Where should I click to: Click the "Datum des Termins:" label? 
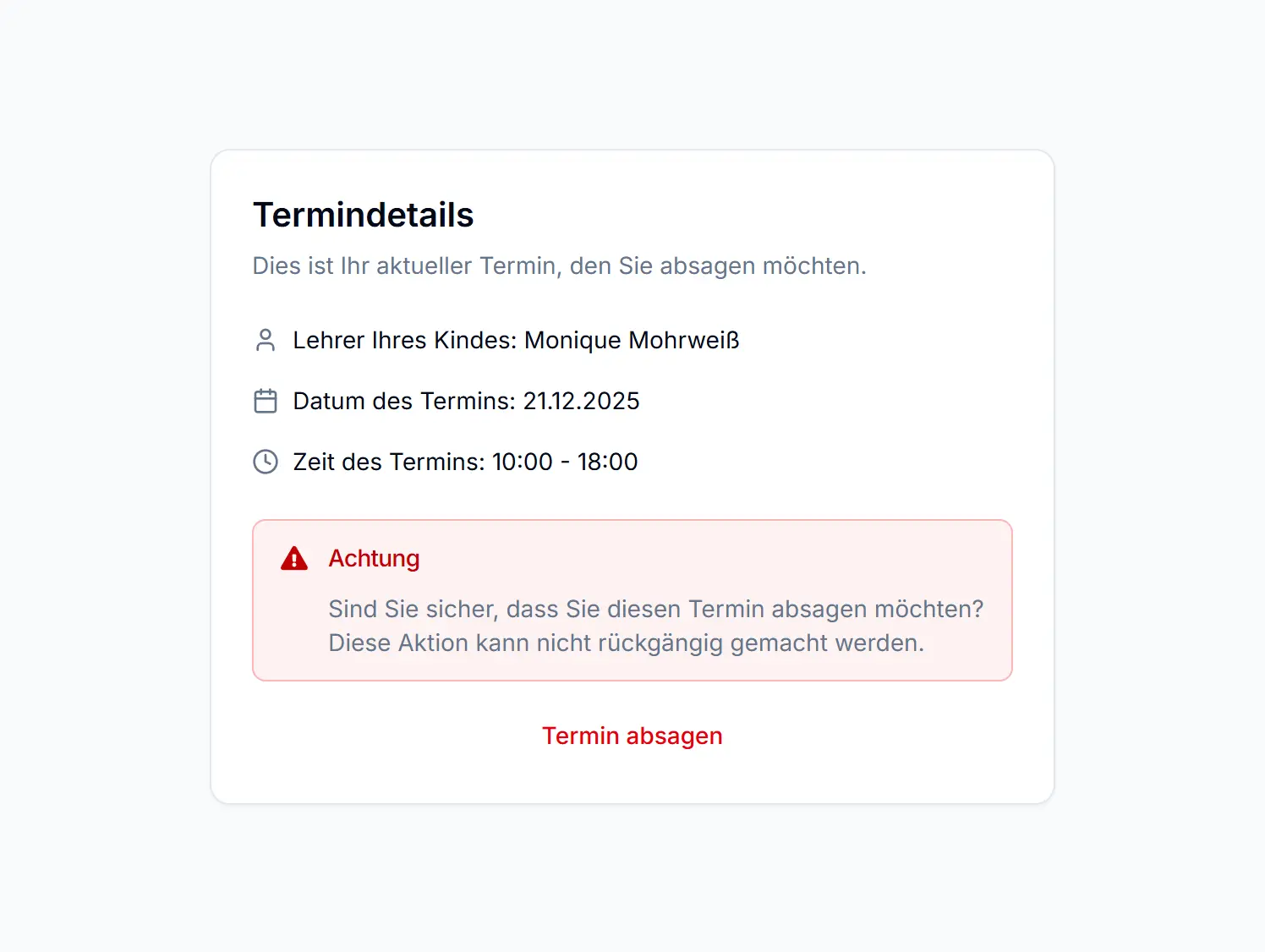click(x=404, y=401)
